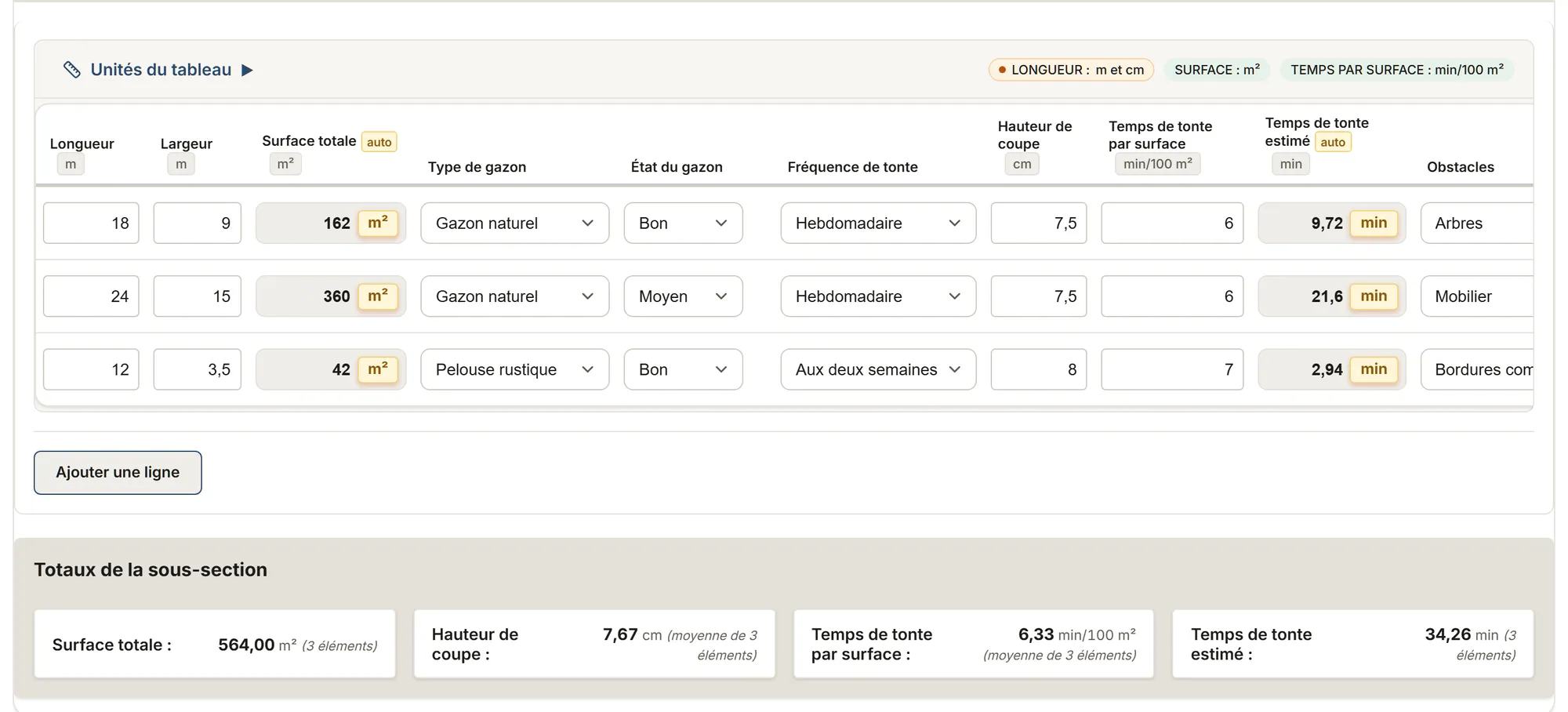The height and width of the screenshot is (712, 1568).
Task: Edit Hauteur de coupe field in 360 m² row
Action: coord(1039,296)
